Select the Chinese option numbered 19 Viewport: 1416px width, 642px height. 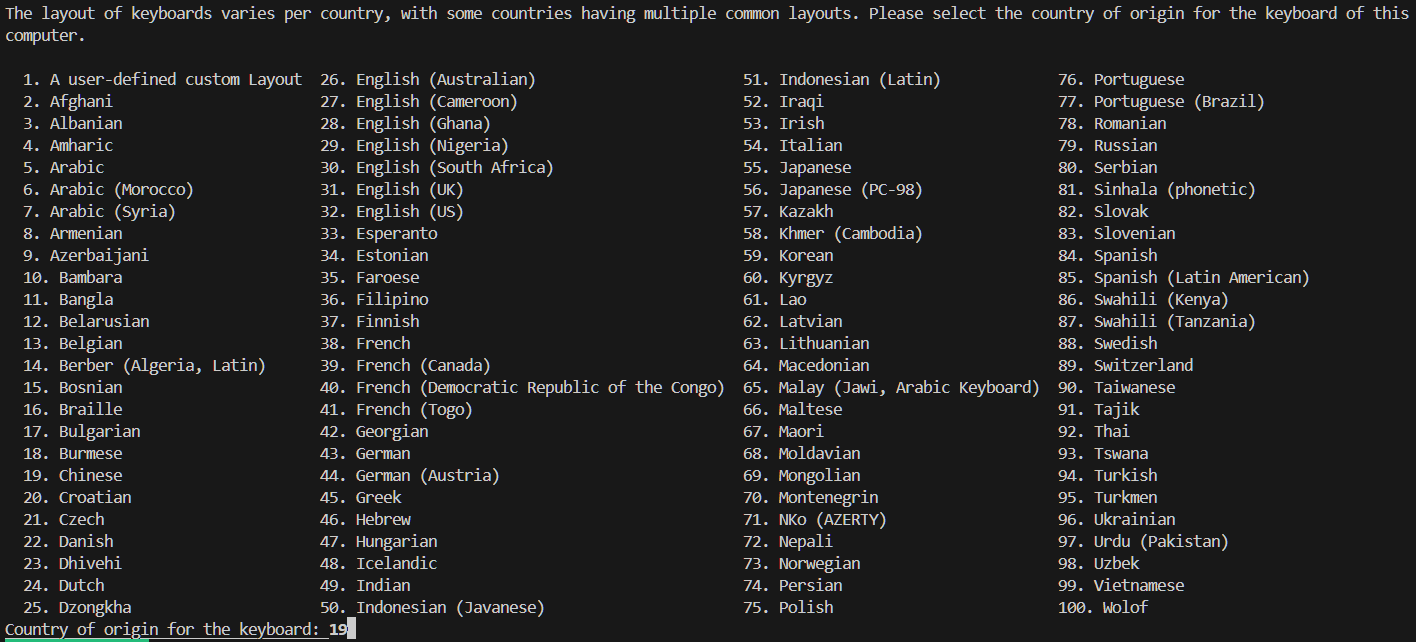pyautogui.click(x=73, y=475)
